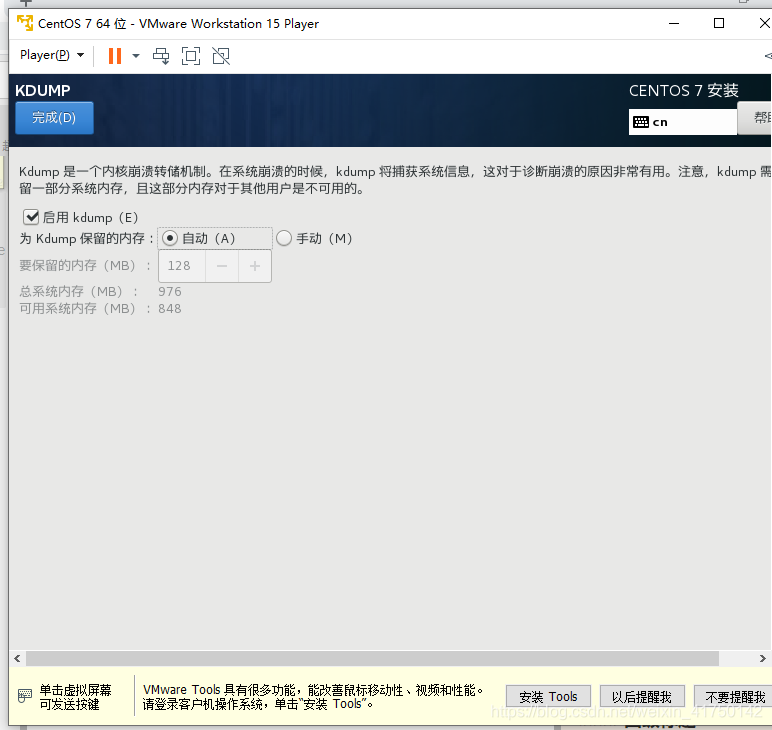This screenshot has height=730, width=772.
Task: Pause the virtual machine
Action: coord(115,56)
